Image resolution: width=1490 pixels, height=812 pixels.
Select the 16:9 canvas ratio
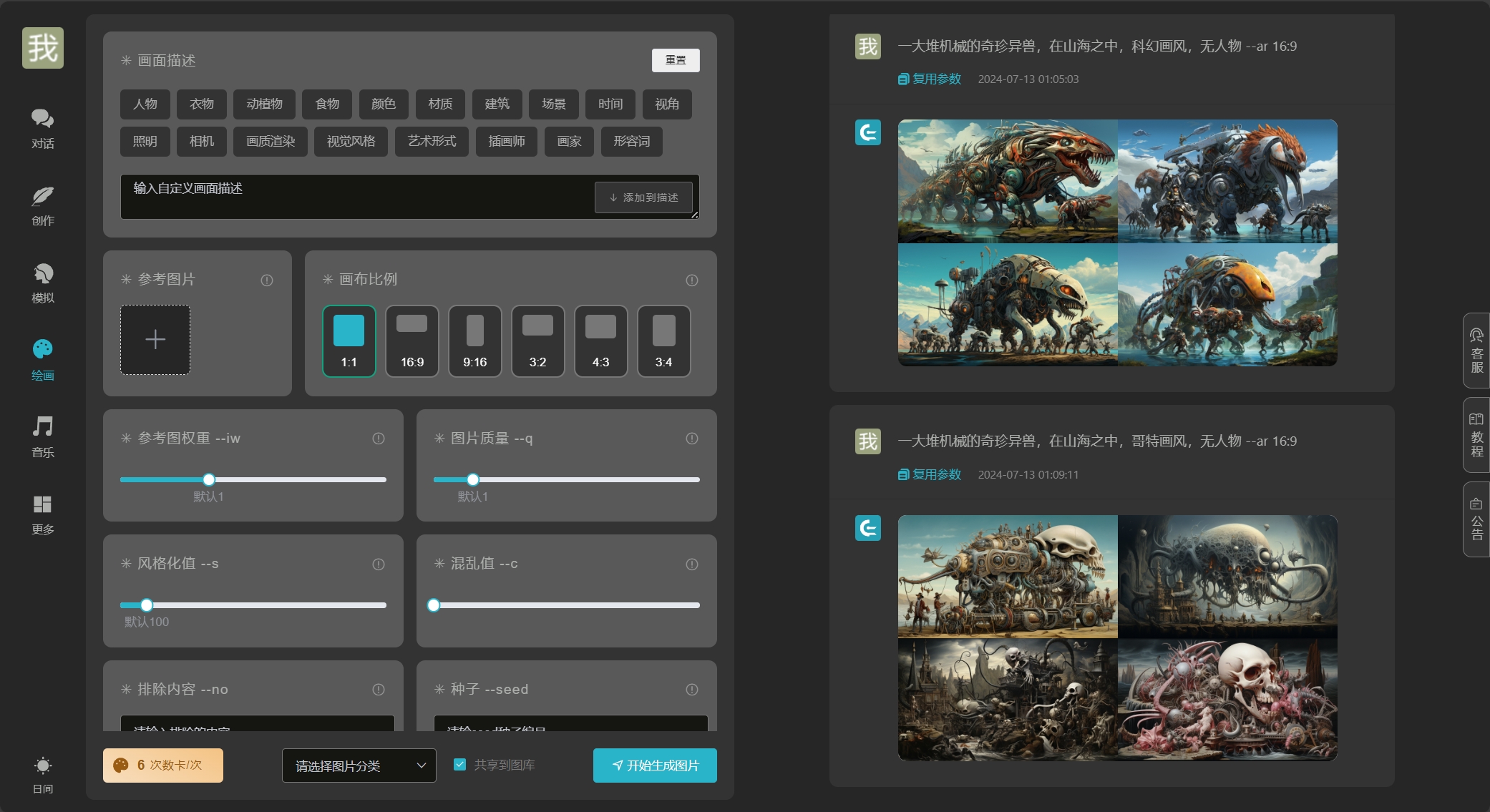pyautogui.click(x=412, y=341)
